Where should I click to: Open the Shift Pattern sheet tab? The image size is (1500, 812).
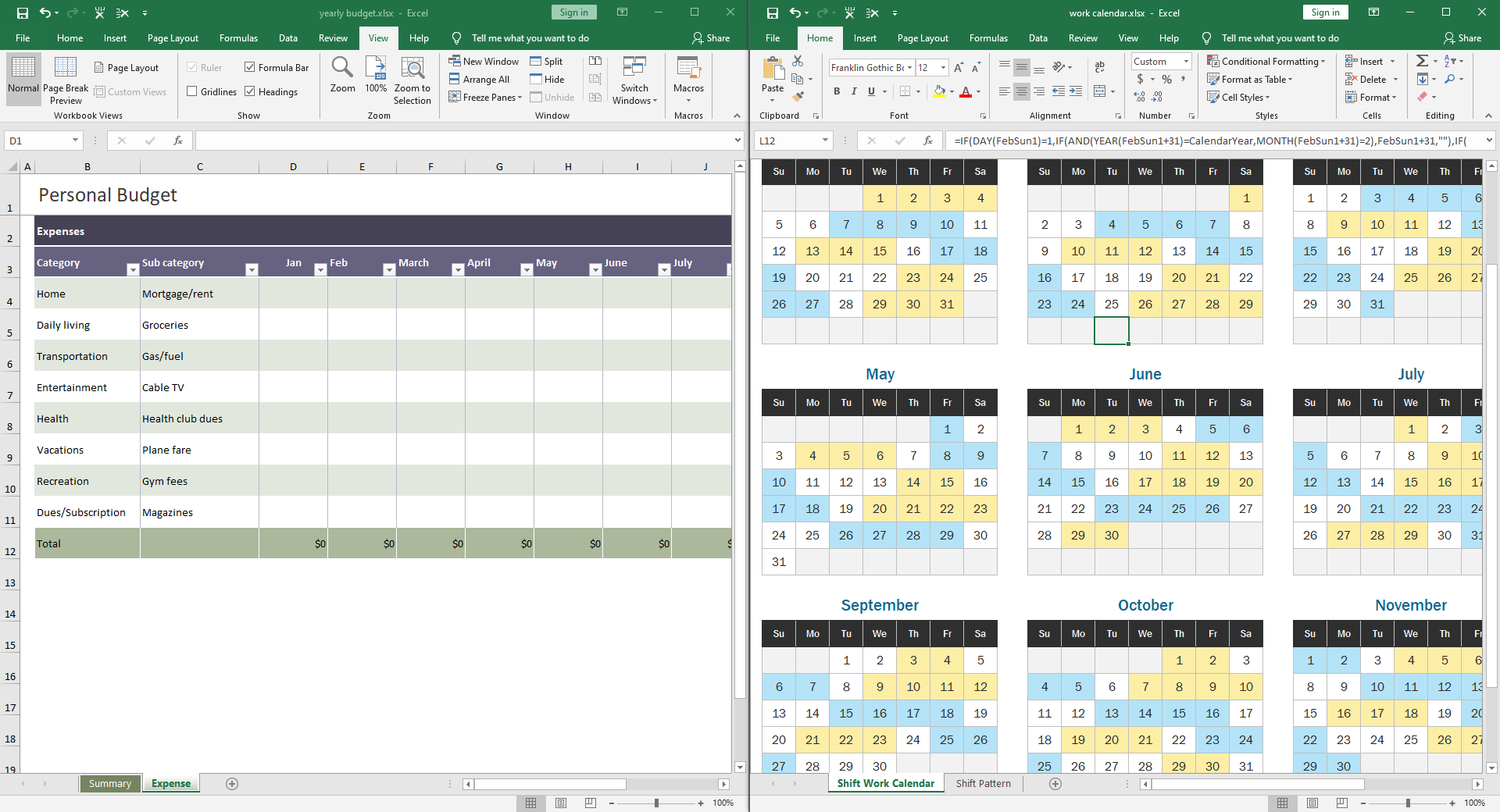point(983,784)
